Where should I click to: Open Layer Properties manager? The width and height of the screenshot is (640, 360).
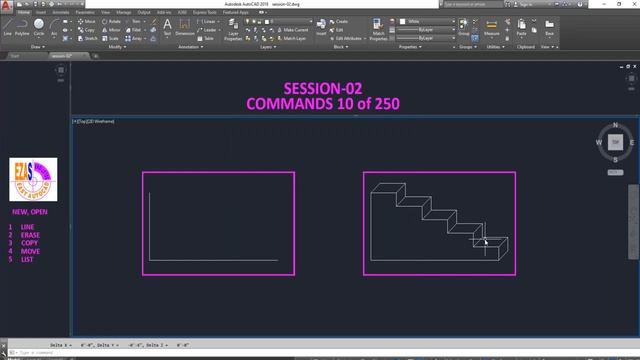(x=233, y=29)
